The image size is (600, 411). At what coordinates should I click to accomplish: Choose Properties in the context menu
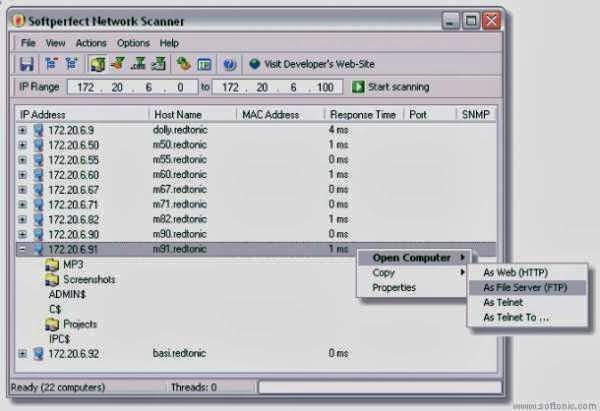pos(412,287)
